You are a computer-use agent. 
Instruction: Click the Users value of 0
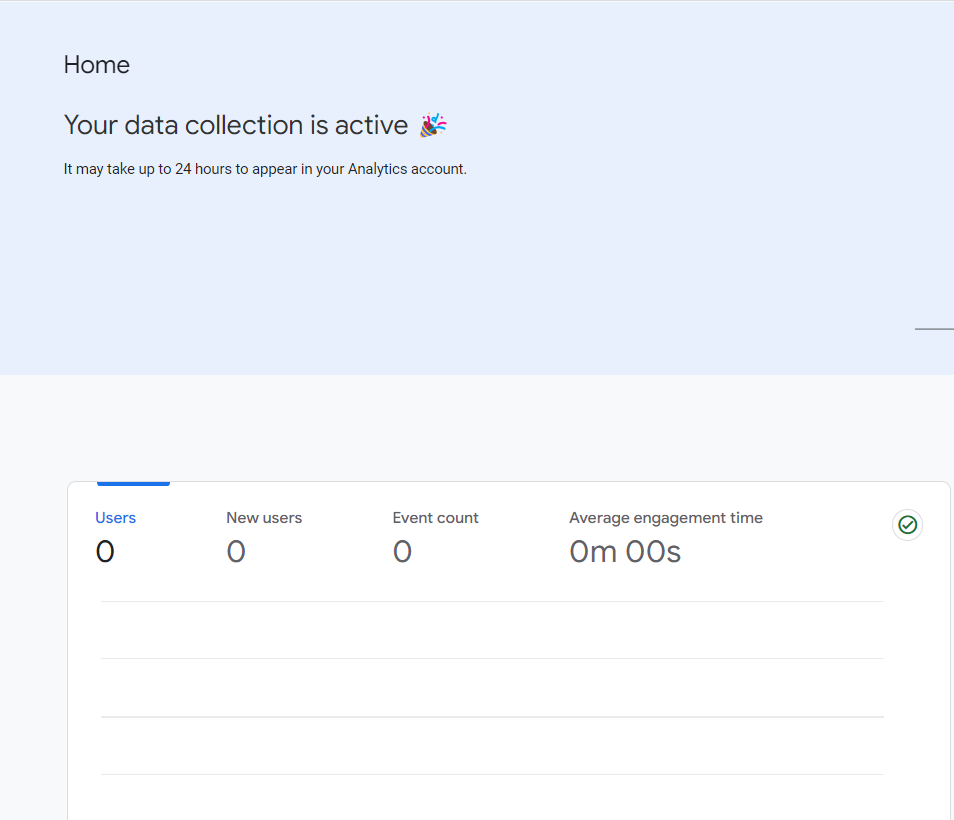coord(105,552)
